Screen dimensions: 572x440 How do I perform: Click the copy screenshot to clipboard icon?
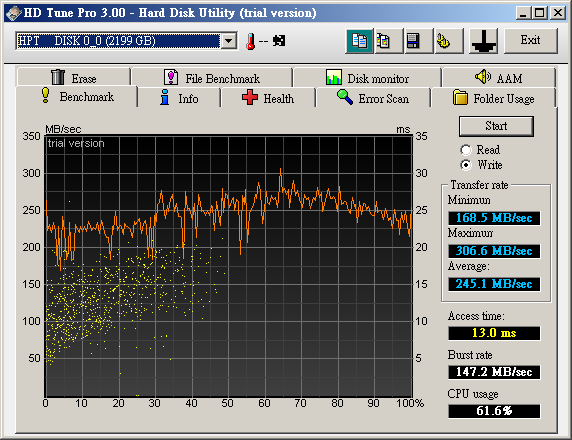click(389, 41)
